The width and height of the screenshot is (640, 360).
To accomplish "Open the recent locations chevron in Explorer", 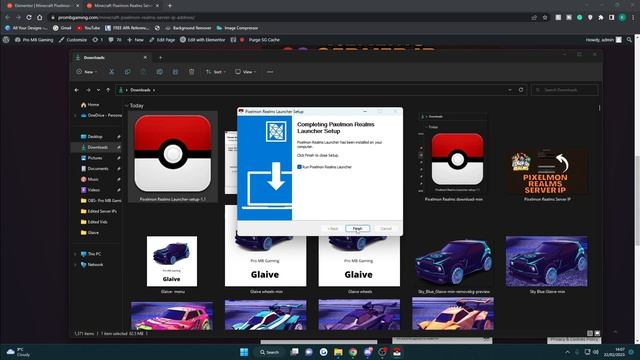I will click(98, 90).
